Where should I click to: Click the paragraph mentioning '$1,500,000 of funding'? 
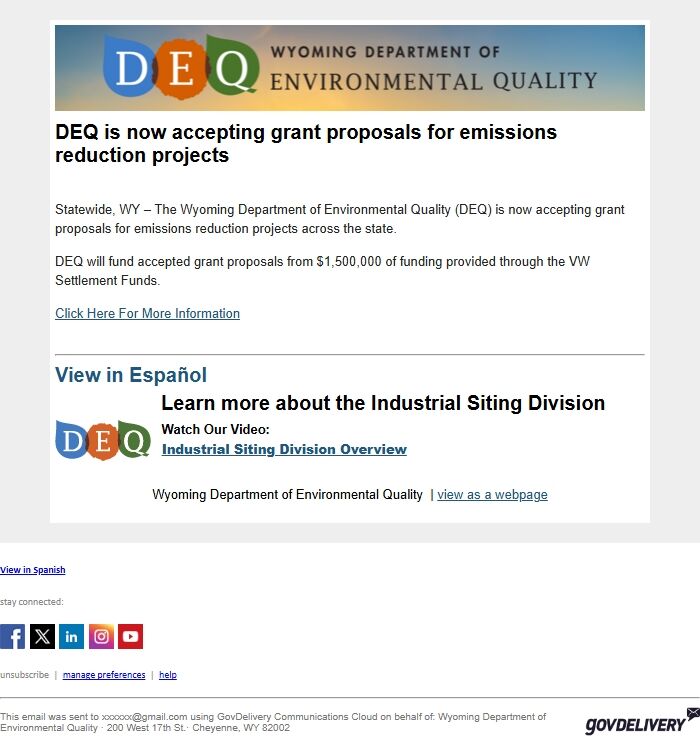coord(322,271)
